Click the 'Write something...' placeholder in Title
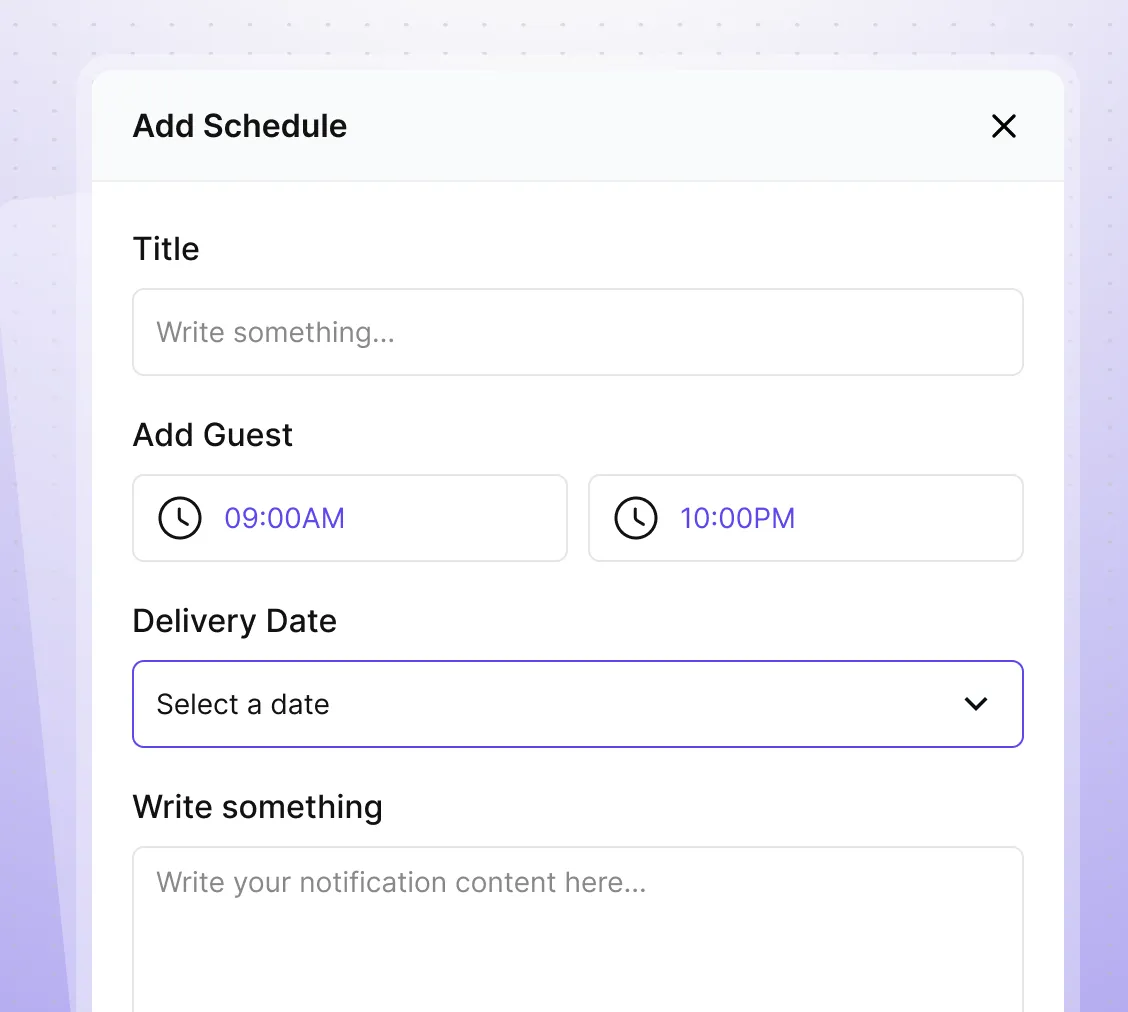 [x=275, y=332]
